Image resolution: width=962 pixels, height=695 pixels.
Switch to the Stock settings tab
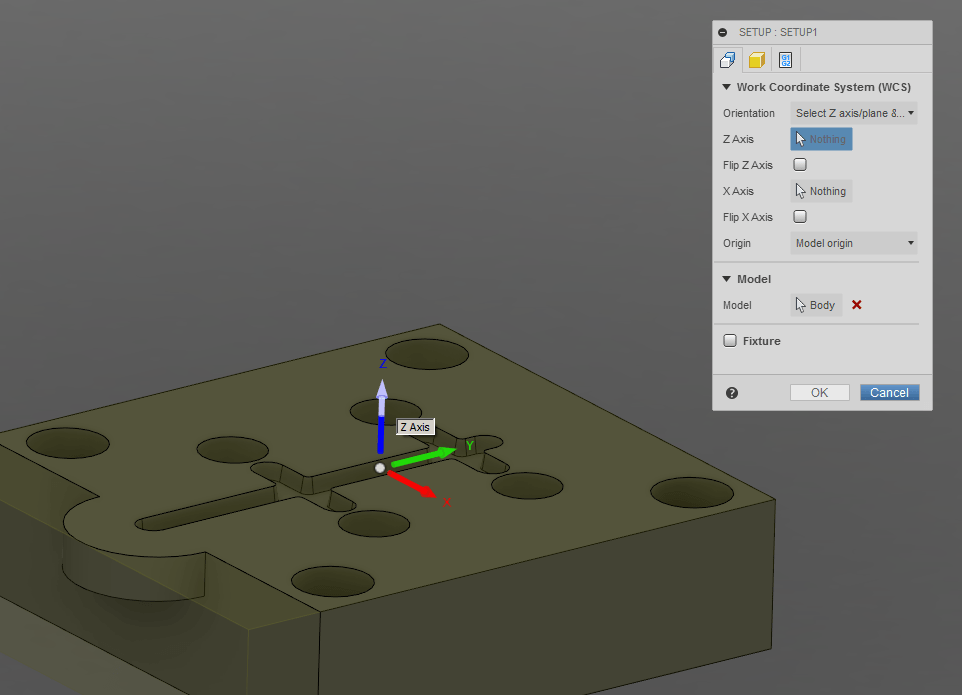[756, 59]
